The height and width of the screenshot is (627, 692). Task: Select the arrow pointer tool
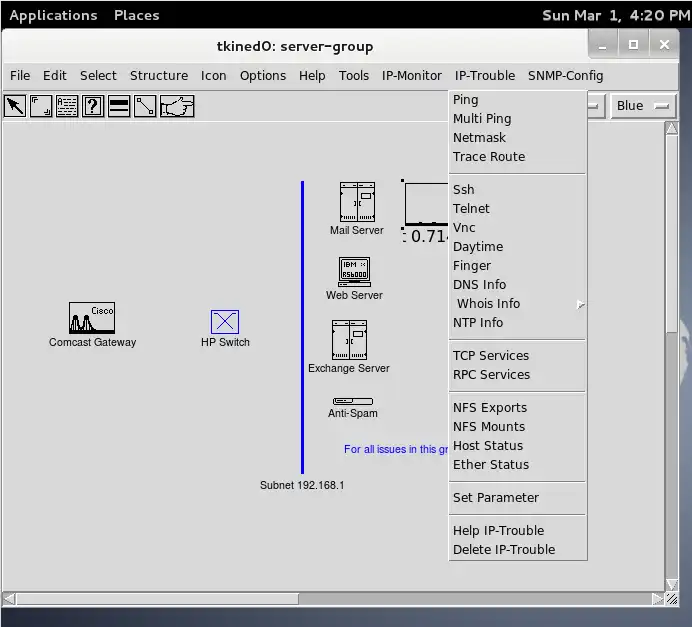click(x=15, y=106)
